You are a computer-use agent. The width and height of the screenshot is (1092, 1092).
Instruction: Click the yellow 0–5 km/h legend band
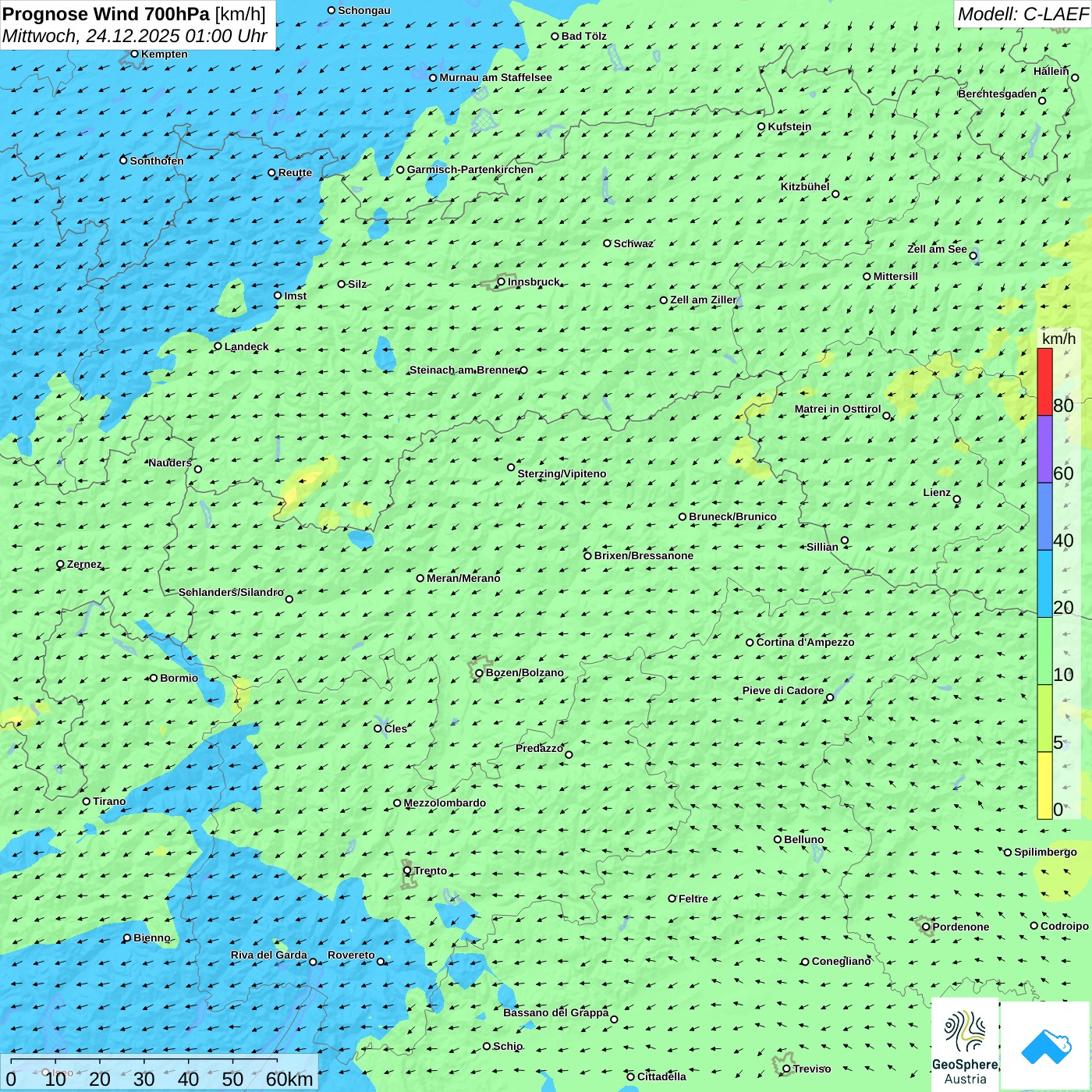click(1044, 785)
